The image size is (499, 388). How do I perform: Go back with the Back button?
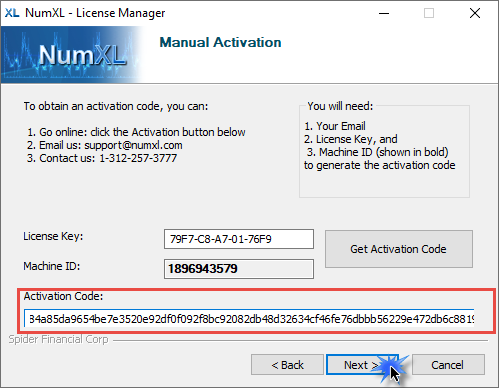pos(287,365)
